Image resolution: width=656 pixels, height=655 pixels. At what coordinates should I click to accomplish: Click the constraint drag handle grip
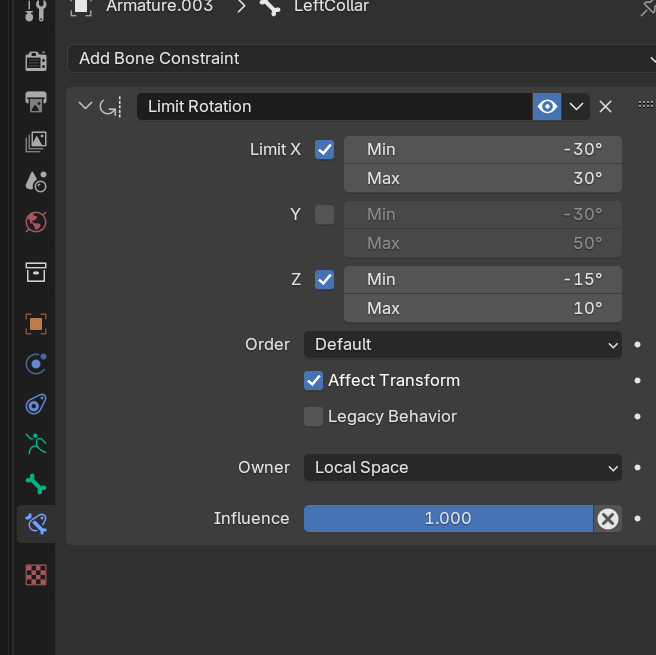point(646,105)
